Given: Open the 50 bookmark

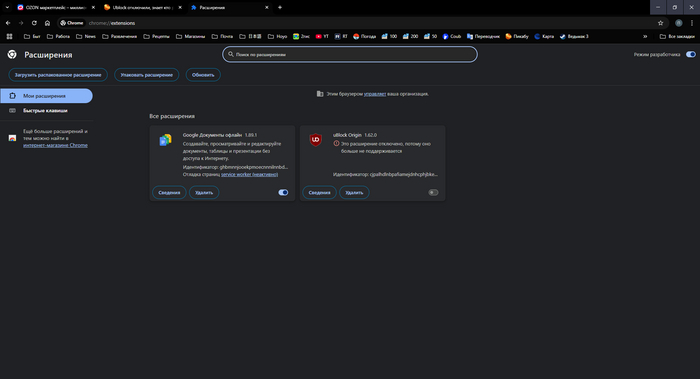Looking at the screenshot, I should pyautogui.click(x=431, y=37).
